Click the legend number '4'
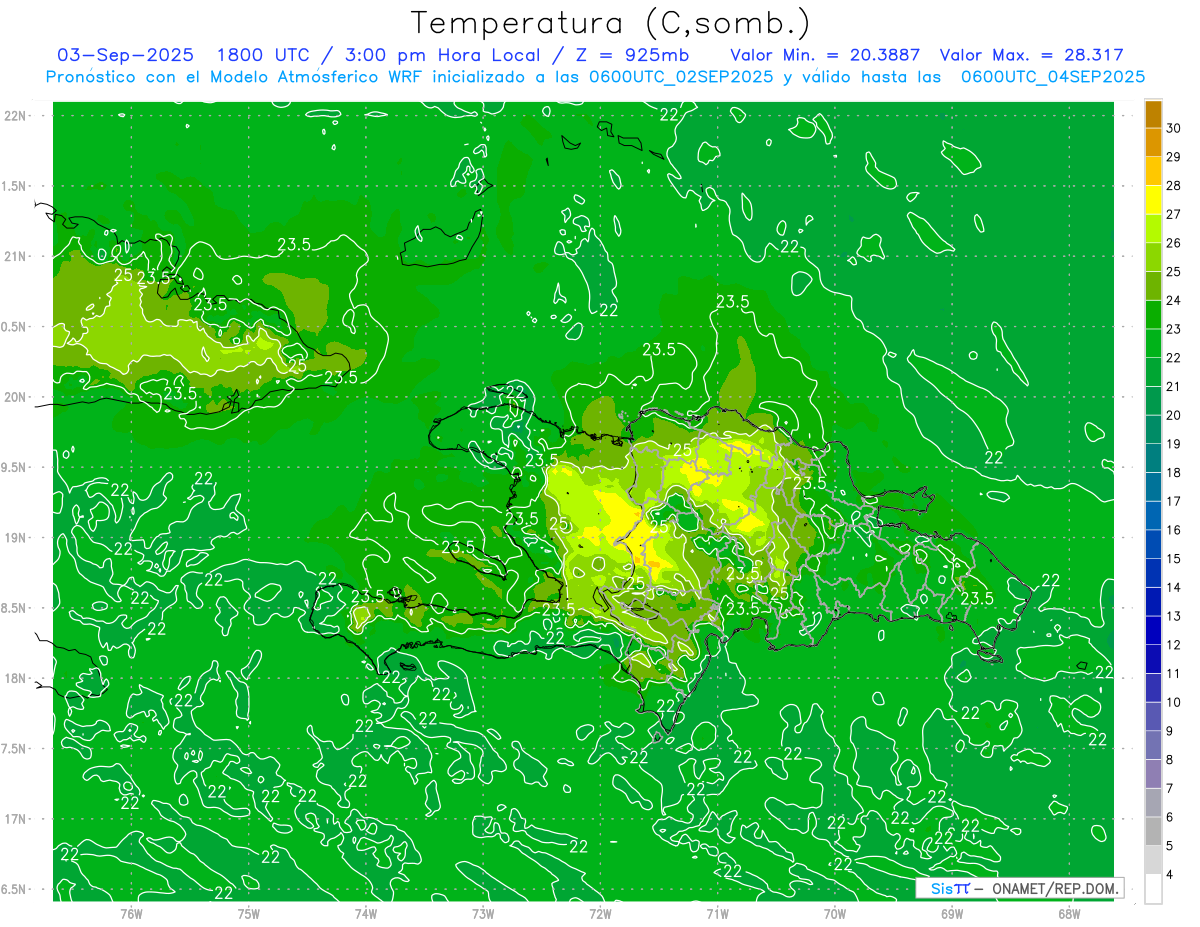The height and width of the screenshot is (927, 1200). click(x=1171, y=875)
